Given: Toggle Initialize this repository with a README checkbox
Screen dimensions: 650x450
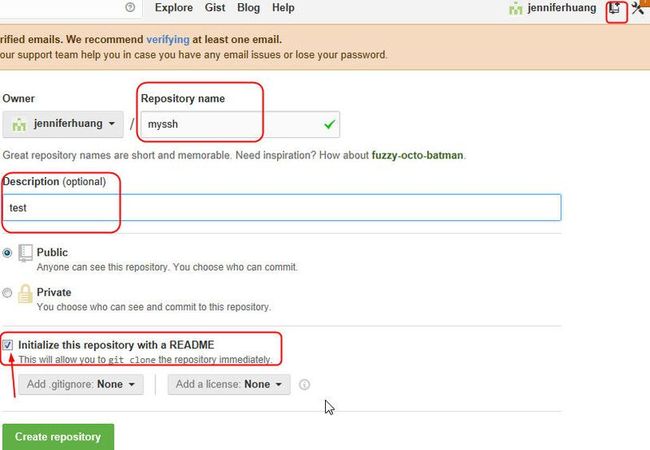Looking at the screenshot, I should (x=7, y=345).
